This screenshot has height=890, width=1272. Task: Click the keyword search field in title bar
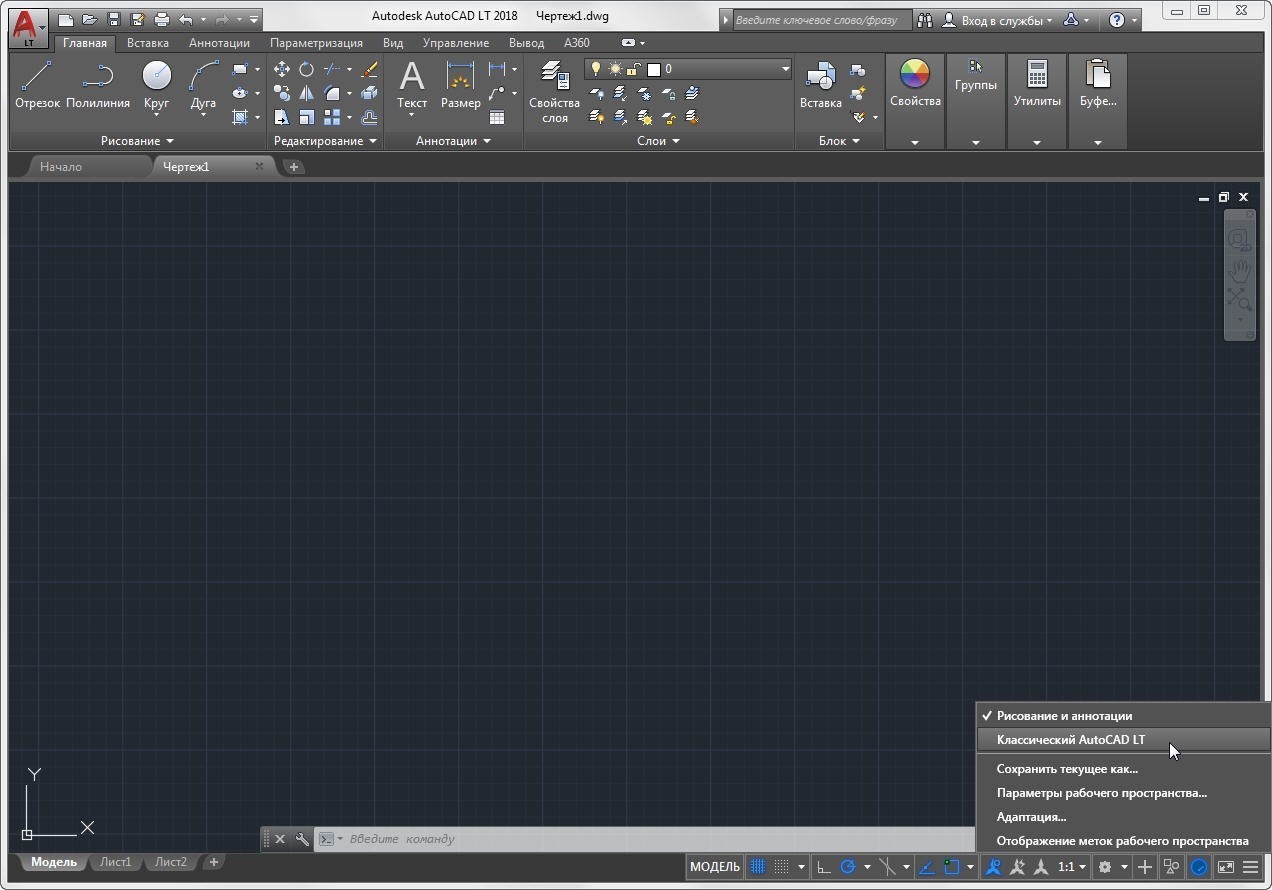[822, 20]
